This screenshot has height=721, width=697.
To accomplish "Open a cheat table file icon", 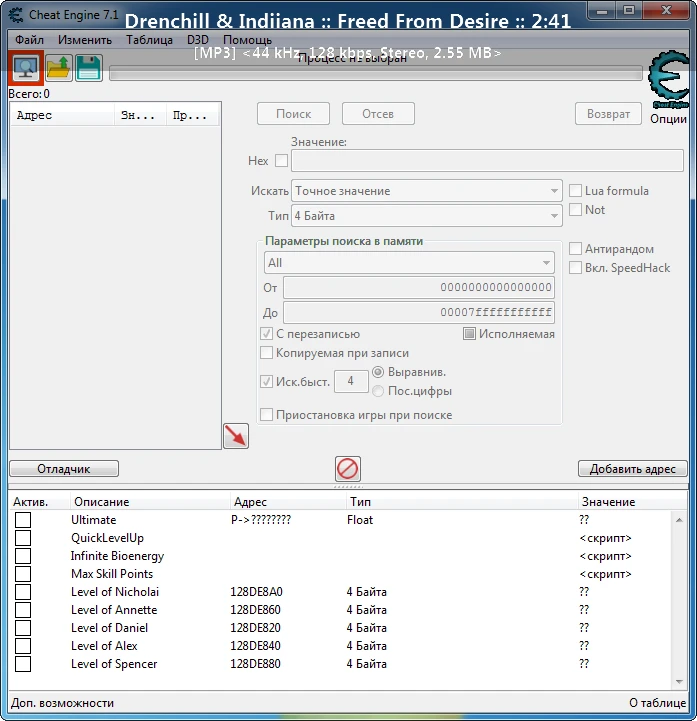I will coord(59,68).
